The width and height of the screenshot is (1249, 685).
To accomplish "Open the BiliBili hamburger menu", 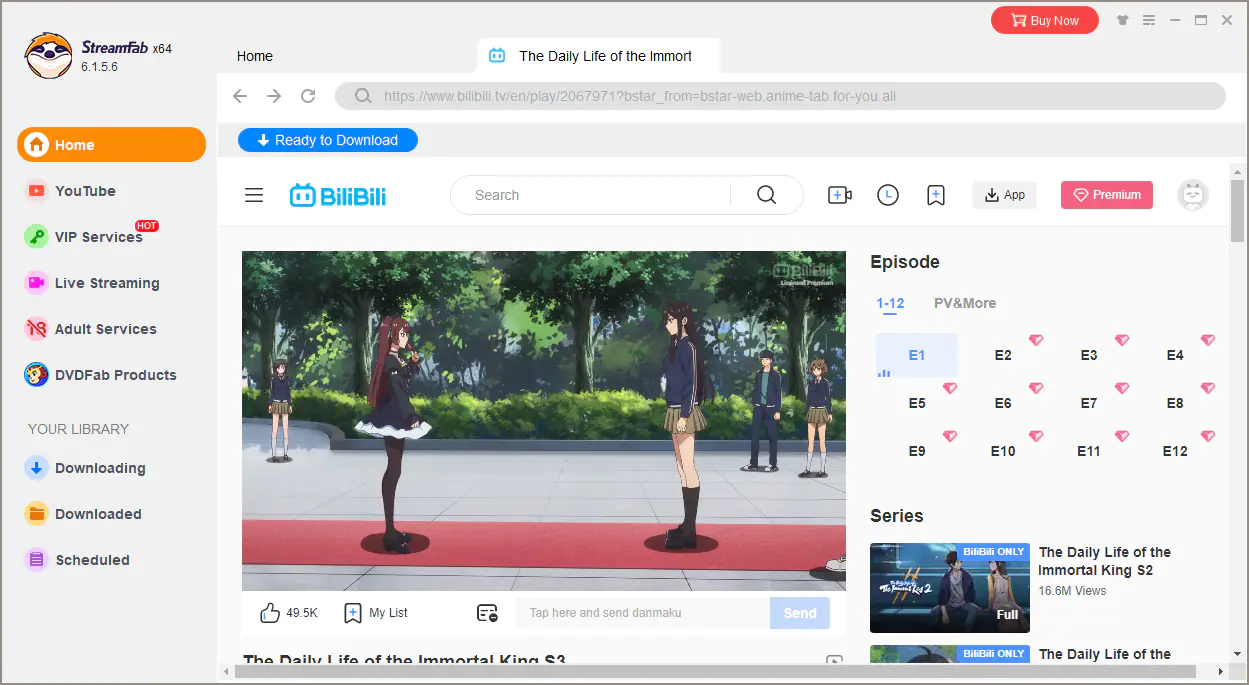I will (254, 195).
